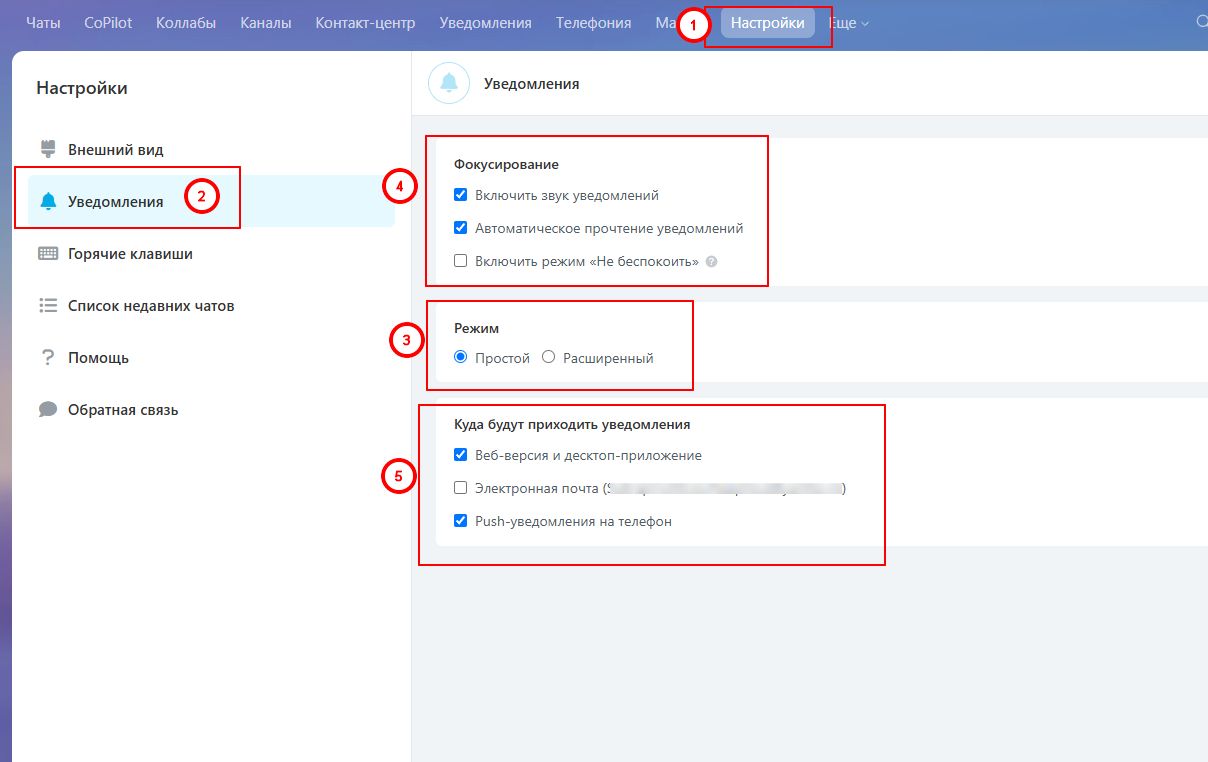Switch to the Телефония tab

click(593, 23)
